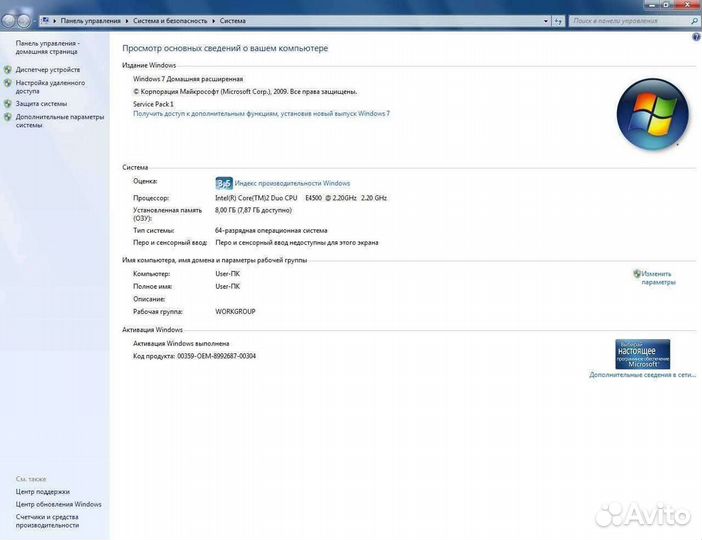
Task: Click link to get new Windows 7 edition
Action: pos(261,114)
